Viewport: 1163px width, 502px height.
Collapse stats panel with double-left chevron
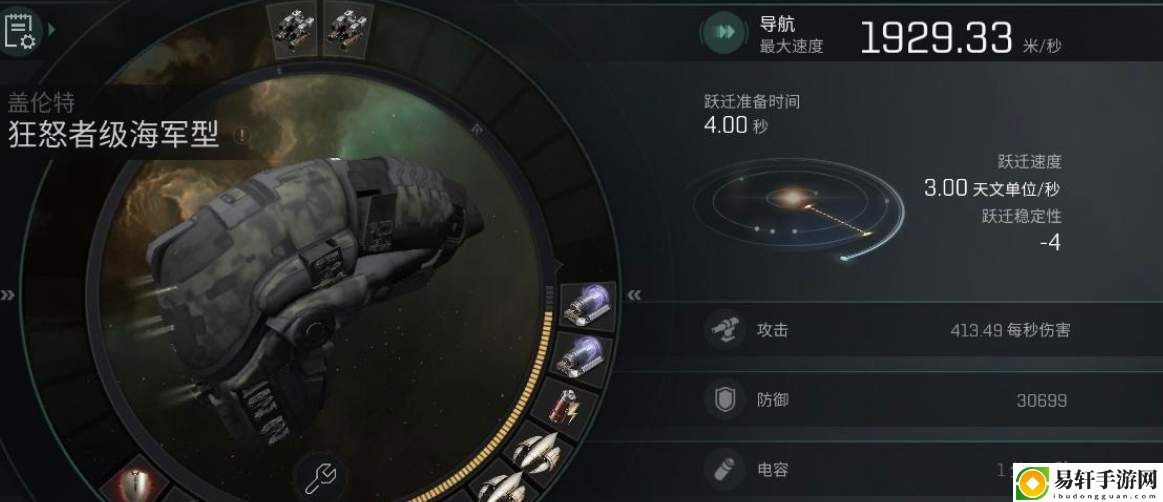pyautogui.click(x=634, y=295)
